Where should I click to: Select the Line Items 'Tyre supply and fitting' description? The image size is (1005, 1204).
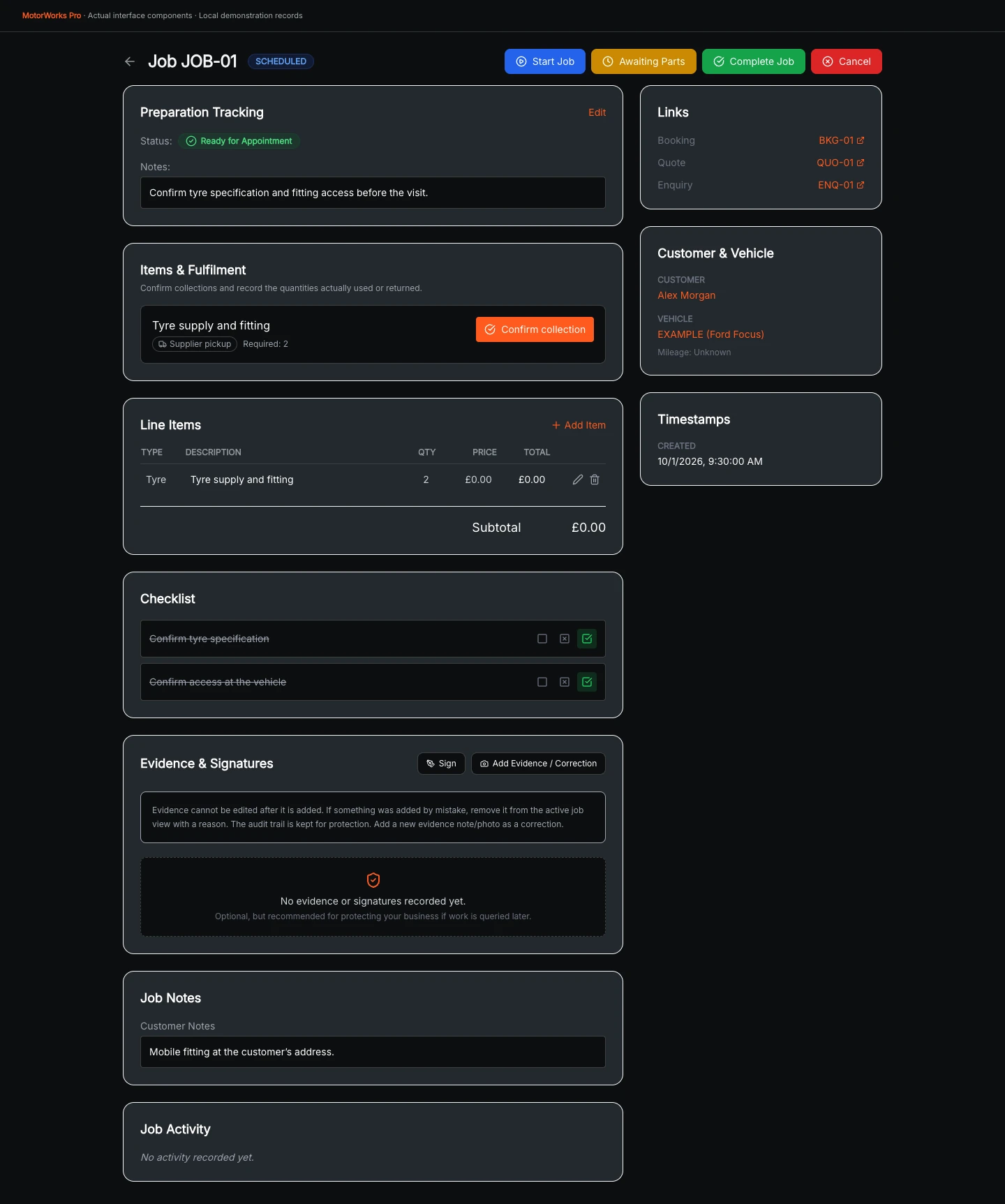point(242,480)
